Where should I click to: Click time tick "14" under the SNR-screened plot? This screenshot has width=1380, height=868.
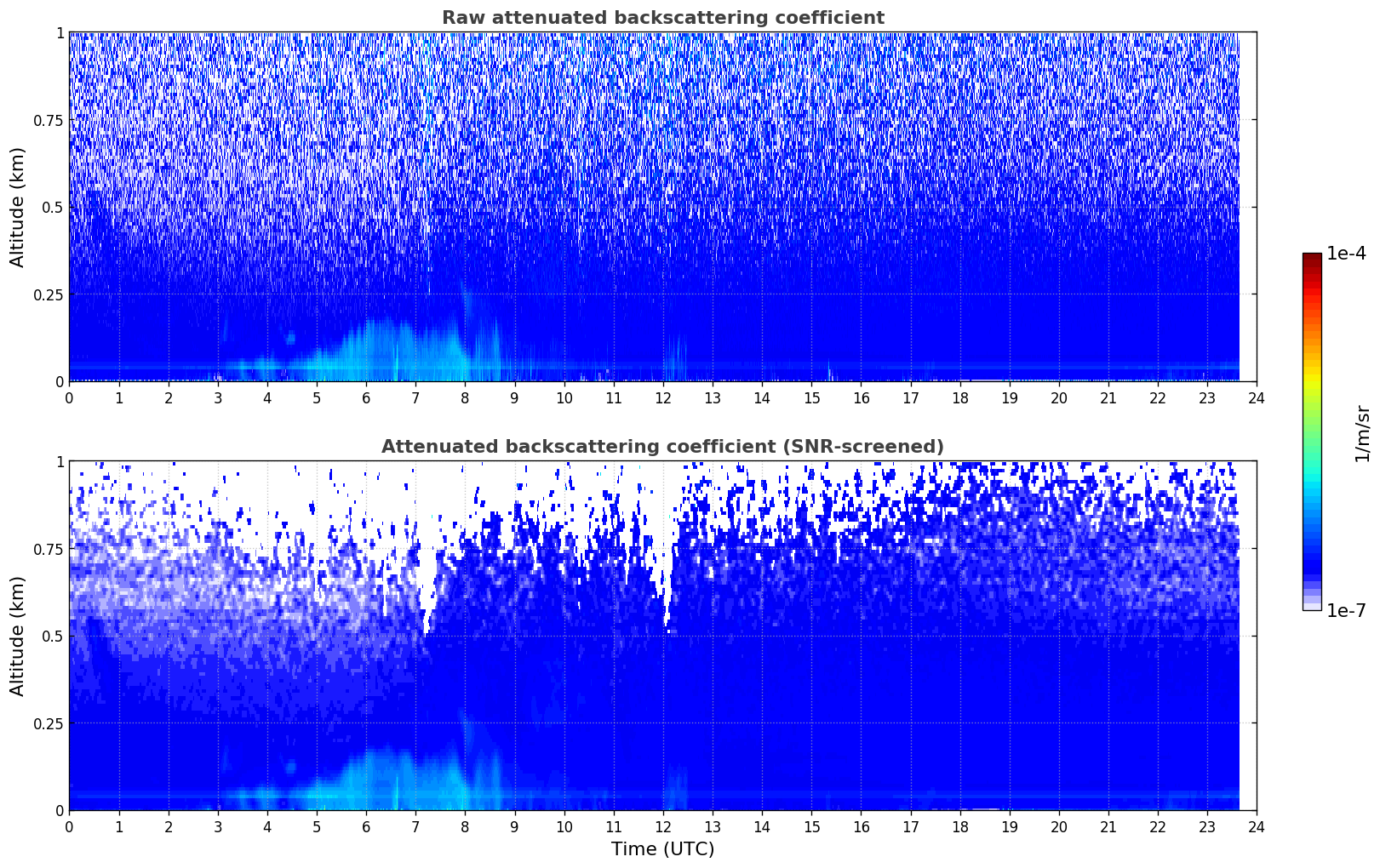point(762,826)
